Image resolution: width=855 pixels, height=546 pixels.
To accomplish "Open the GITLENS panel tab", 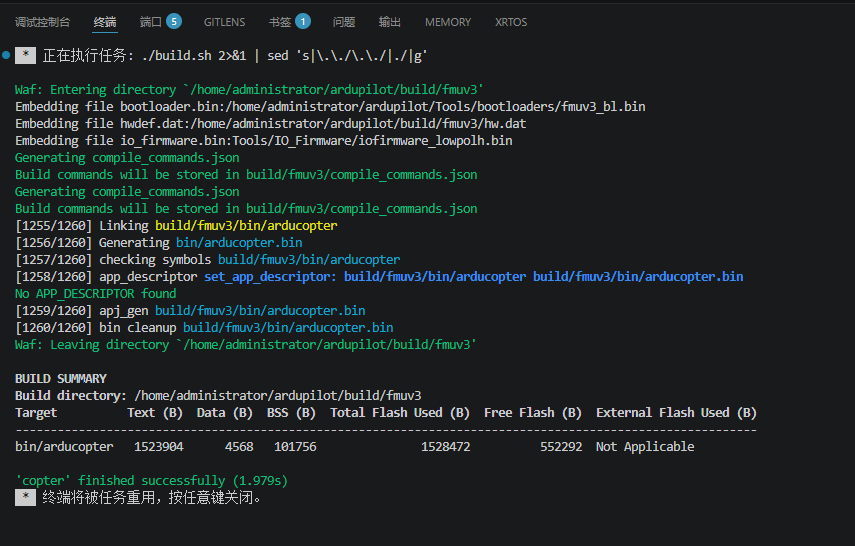I will (x=224, y=22).
